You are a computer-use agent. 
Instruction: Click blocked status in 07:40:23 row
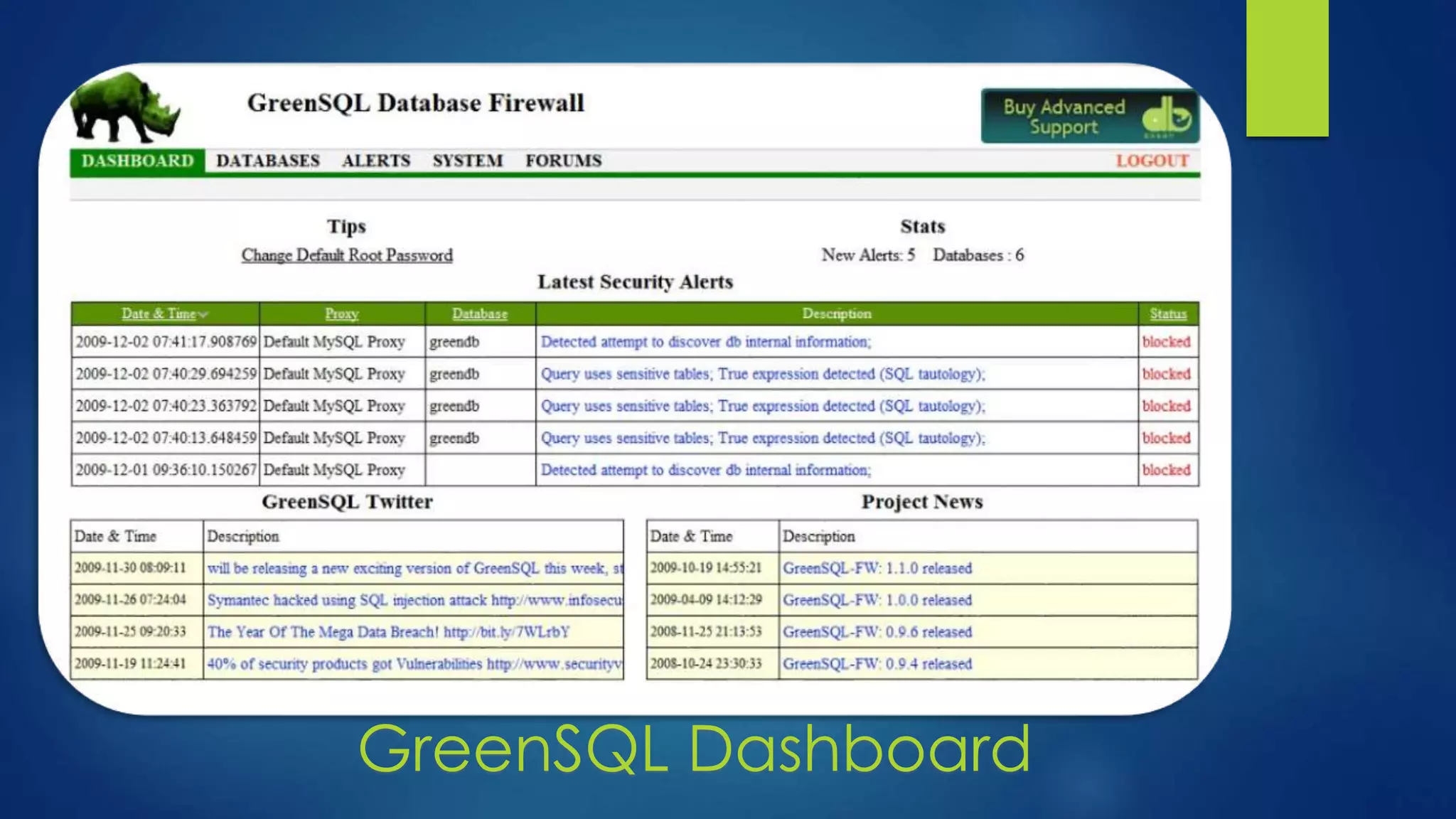click(x=1167, y=406)
